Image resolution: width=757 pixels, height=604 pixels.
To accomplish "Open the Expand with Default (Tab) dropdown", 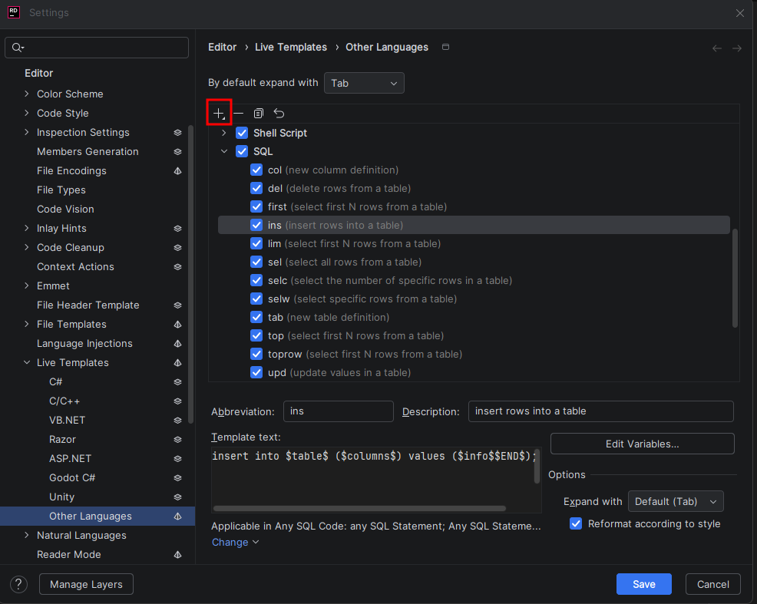I will 675,501.
